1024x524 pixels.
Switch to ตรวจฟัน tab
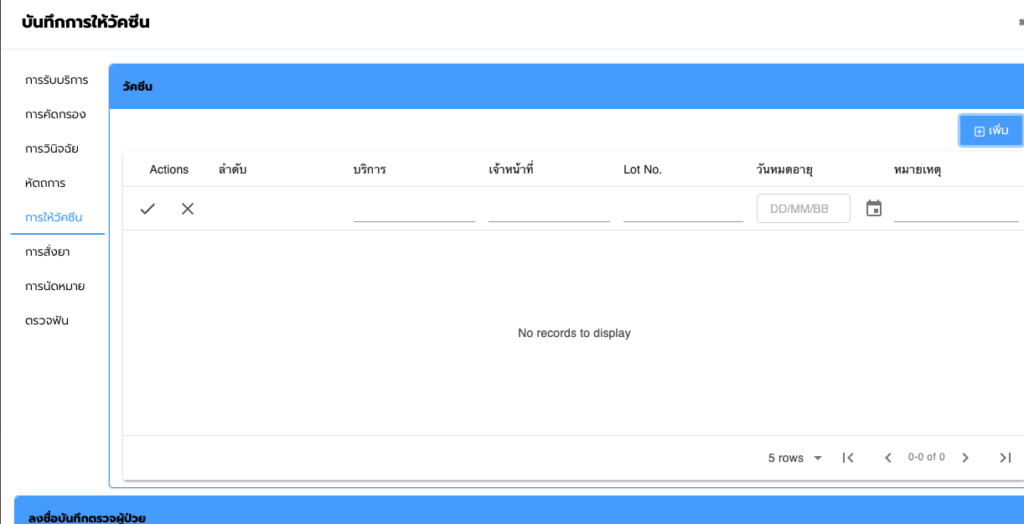click(46, 321)
